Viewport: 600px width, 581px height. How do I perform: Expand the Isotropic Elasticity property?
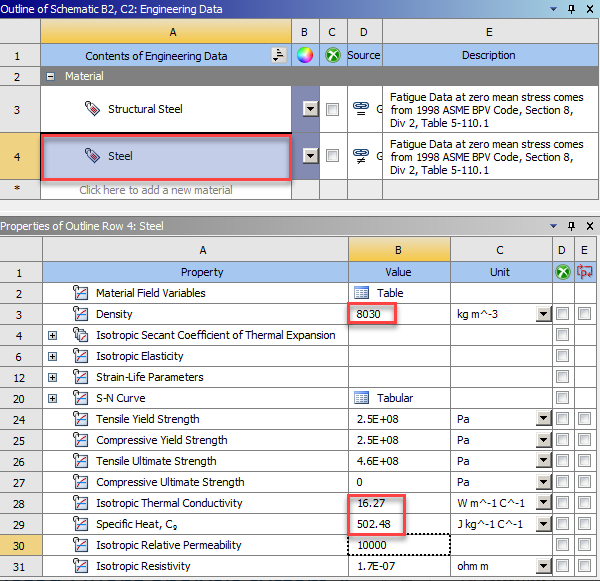[52, 356]
